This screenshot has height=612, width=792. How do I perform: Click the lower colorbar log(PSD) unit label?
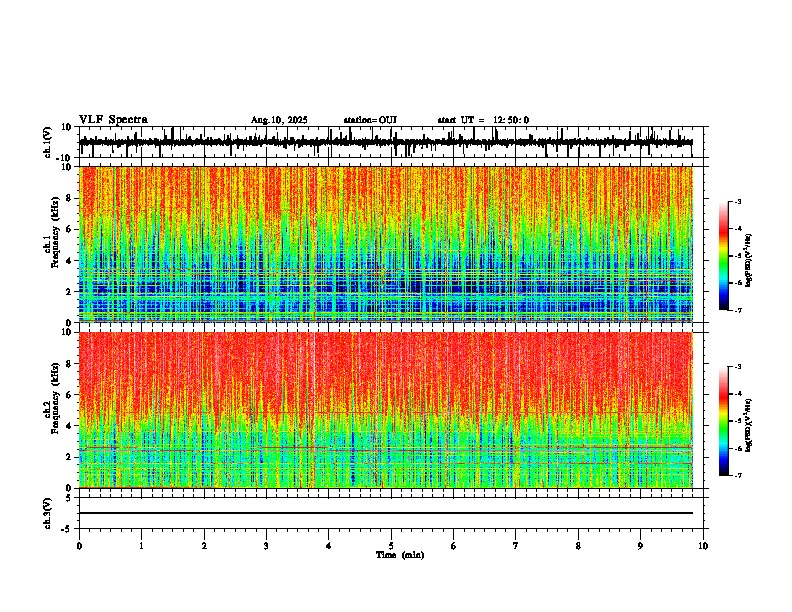[749, 425]
